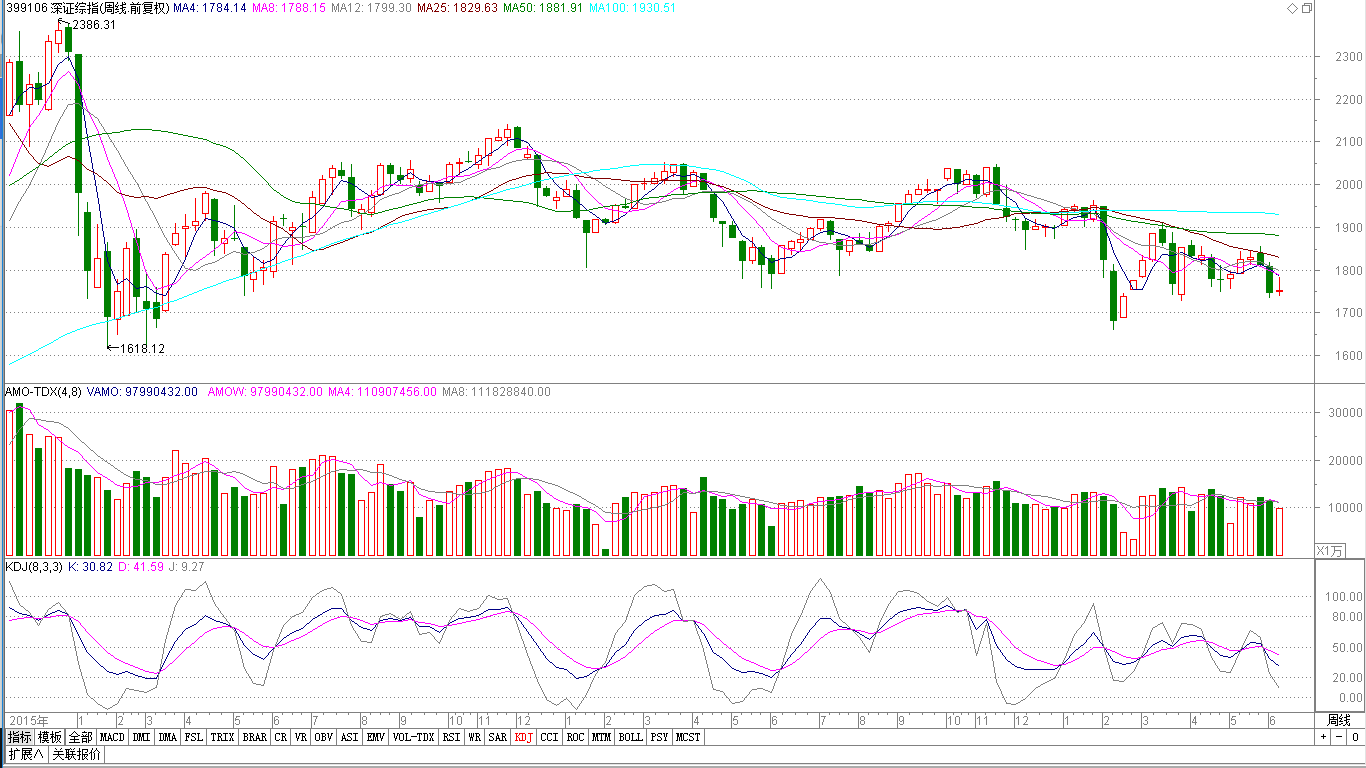Image resolution: width=1366 pixels, height=768 pixels.
Task: Switch to the RSI indicator
Action: point(451,737)
